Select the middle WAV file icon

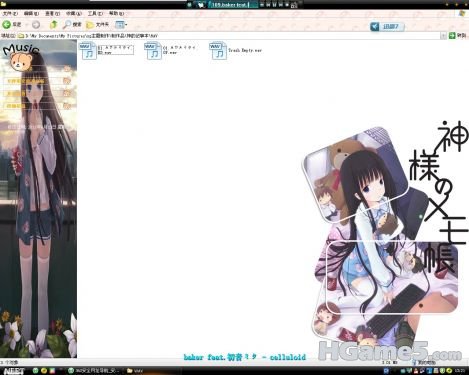click(x=153, y=51)
